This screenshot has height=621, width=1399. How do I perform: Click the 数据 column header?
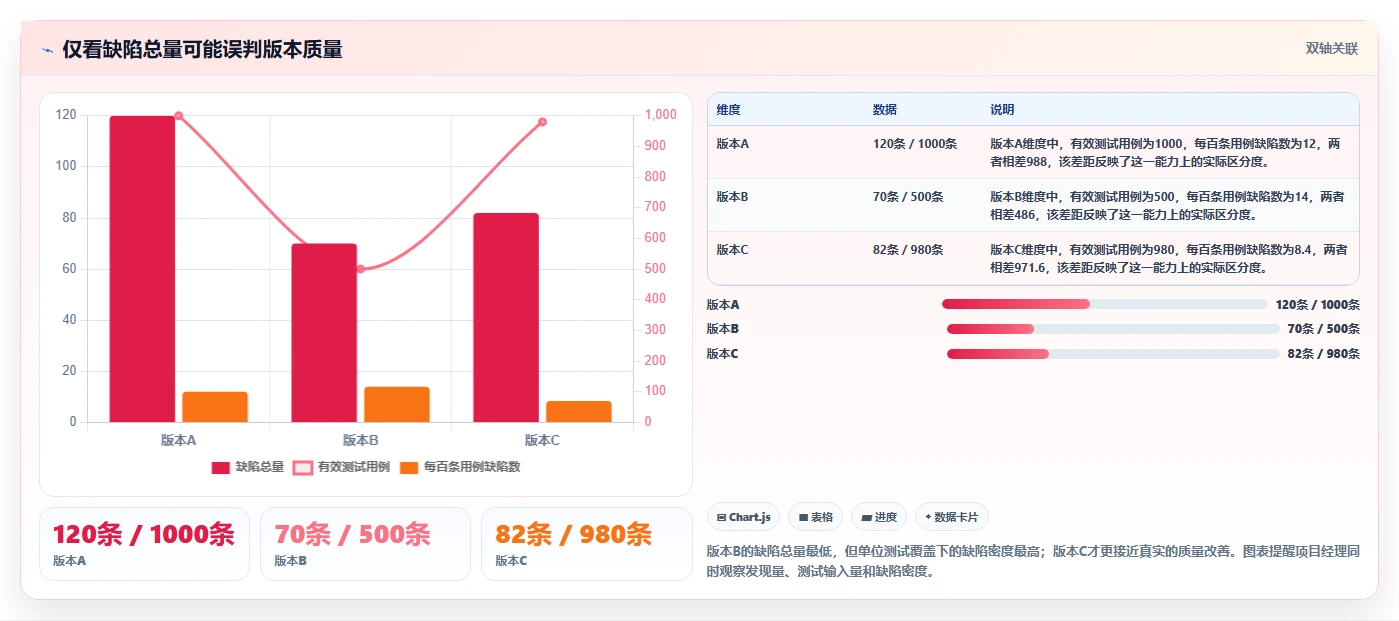point(885,110)
